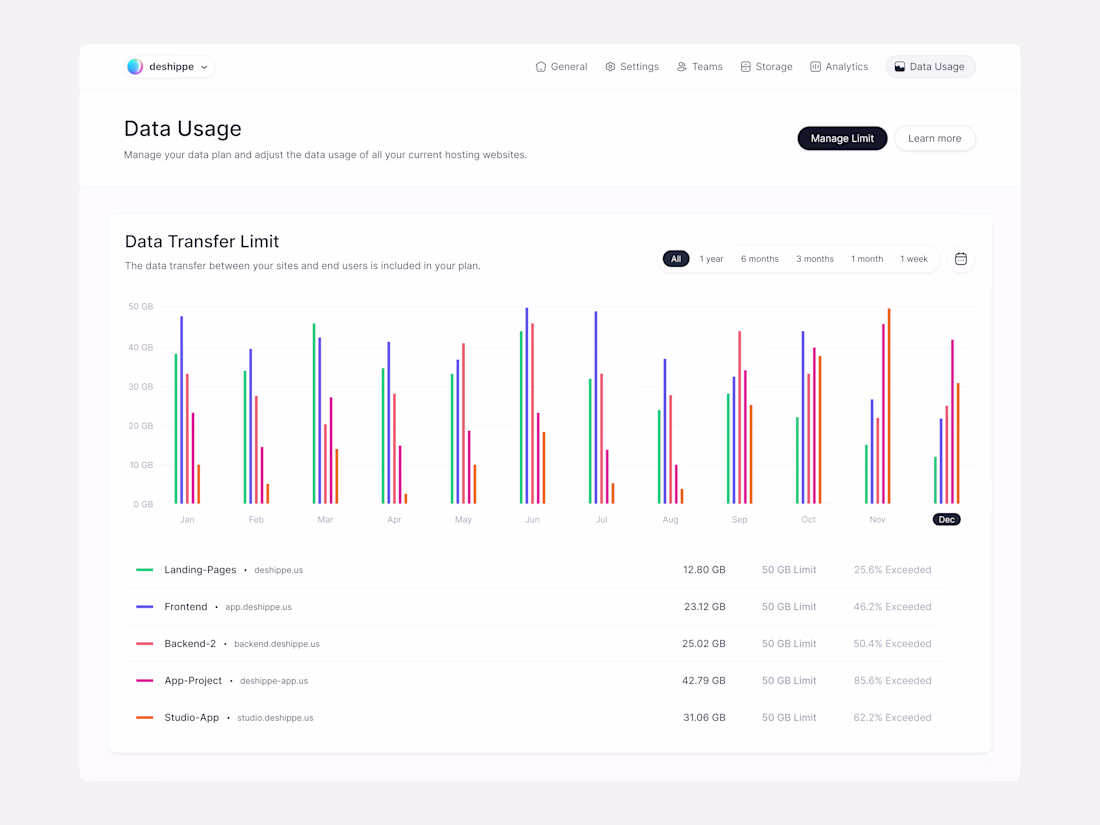Click the Analytics chart icon
The image size is (1100, 825).
click(x=815, y=67)
